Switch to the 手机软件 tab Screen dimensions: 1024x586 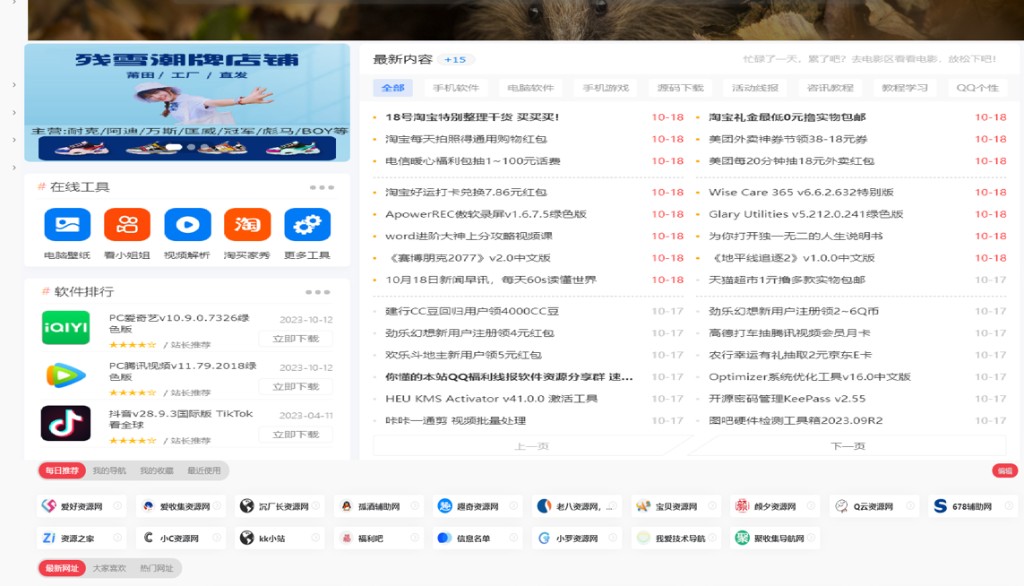tap(456, 88)
